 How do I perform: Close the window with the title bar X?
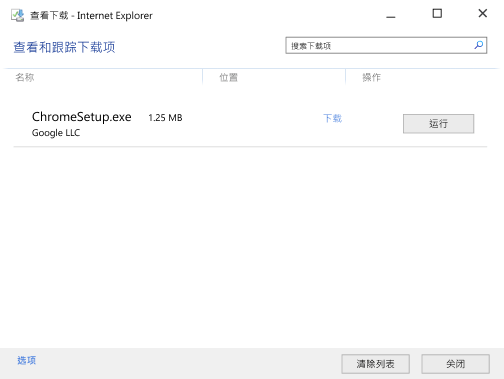tap(483, 13)
